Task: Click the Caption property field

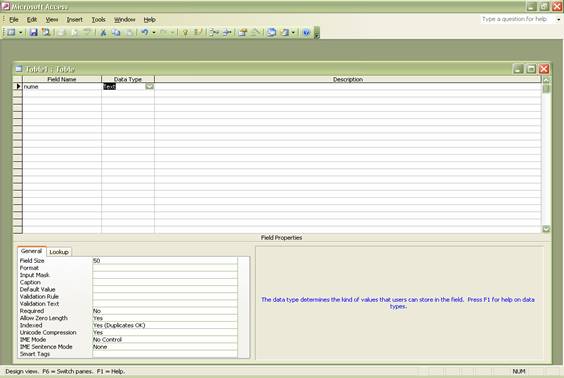Action: [165, 282]
